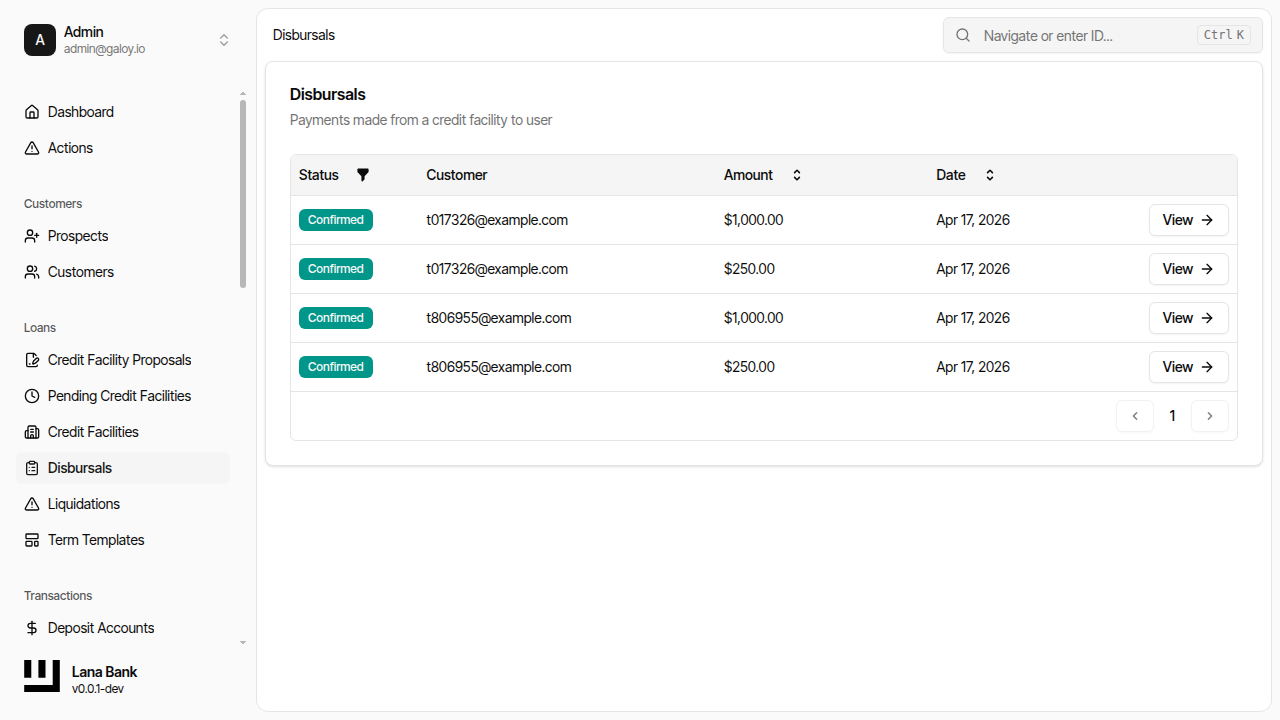Sort the table by Amount
The image size is (1280, 720).
point(797,175)
